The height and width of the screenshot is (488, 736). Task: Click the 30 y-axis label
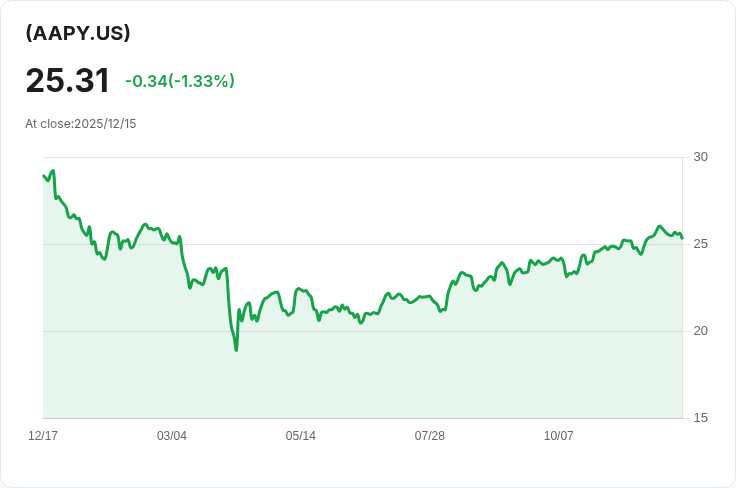pos(700,157)
